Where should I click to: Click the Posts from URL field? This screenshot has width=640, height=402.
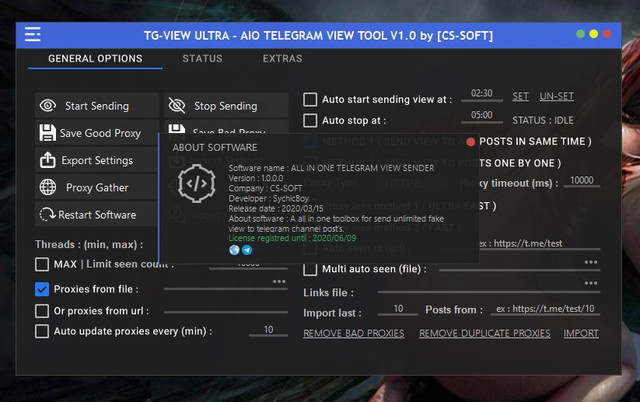point(545,309)
